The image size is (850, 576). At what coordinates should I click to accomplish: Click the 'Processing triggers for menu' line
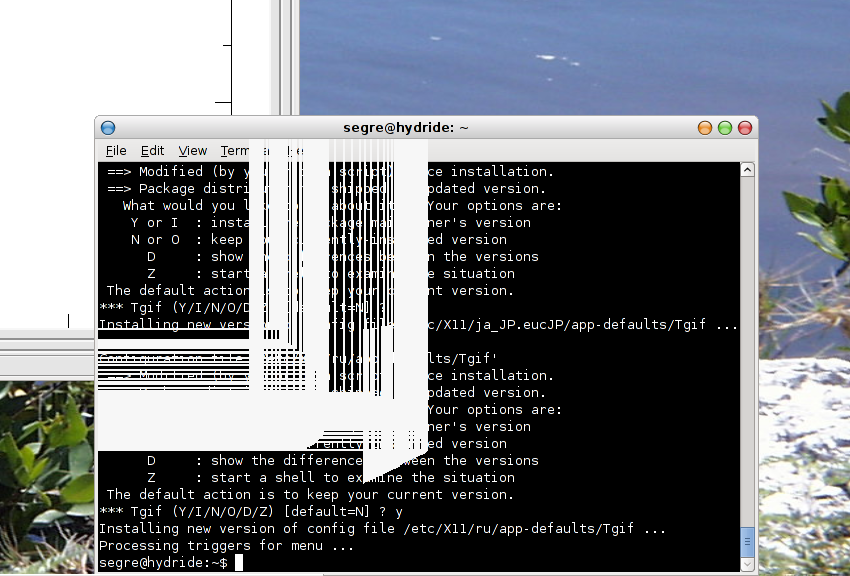[x=226, y=546]
